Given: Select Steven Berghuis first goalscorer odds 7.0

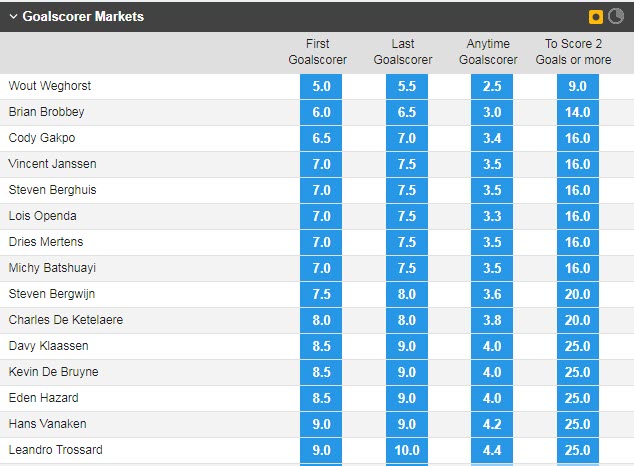Looking at the screenshot, I should point(321,191).
